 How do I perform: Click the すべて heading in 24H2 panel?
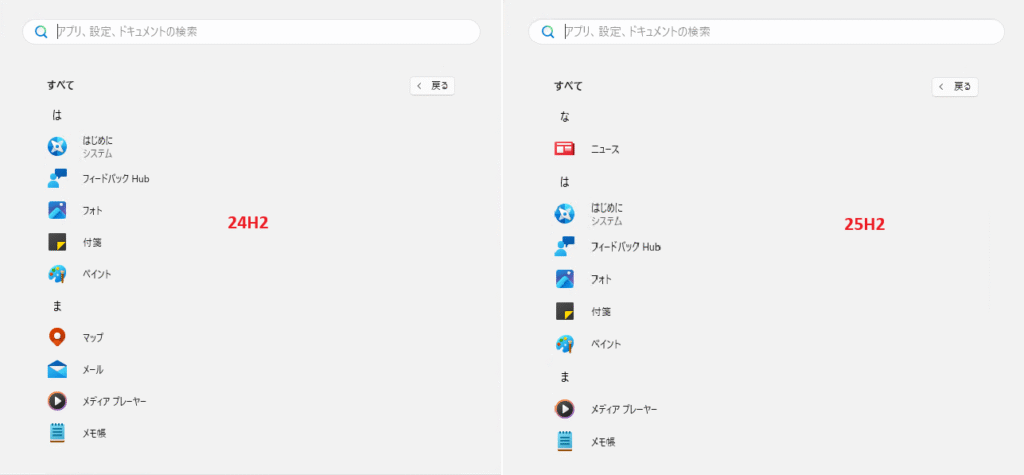(60, 84)
